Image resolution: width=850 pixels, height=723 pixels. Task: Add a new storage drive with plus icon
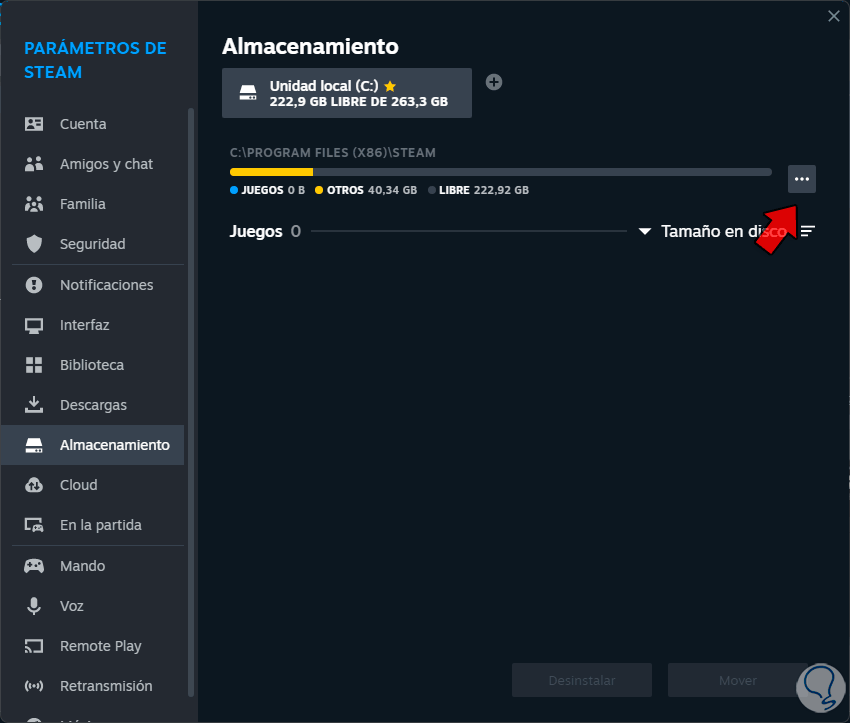(494, 82)
